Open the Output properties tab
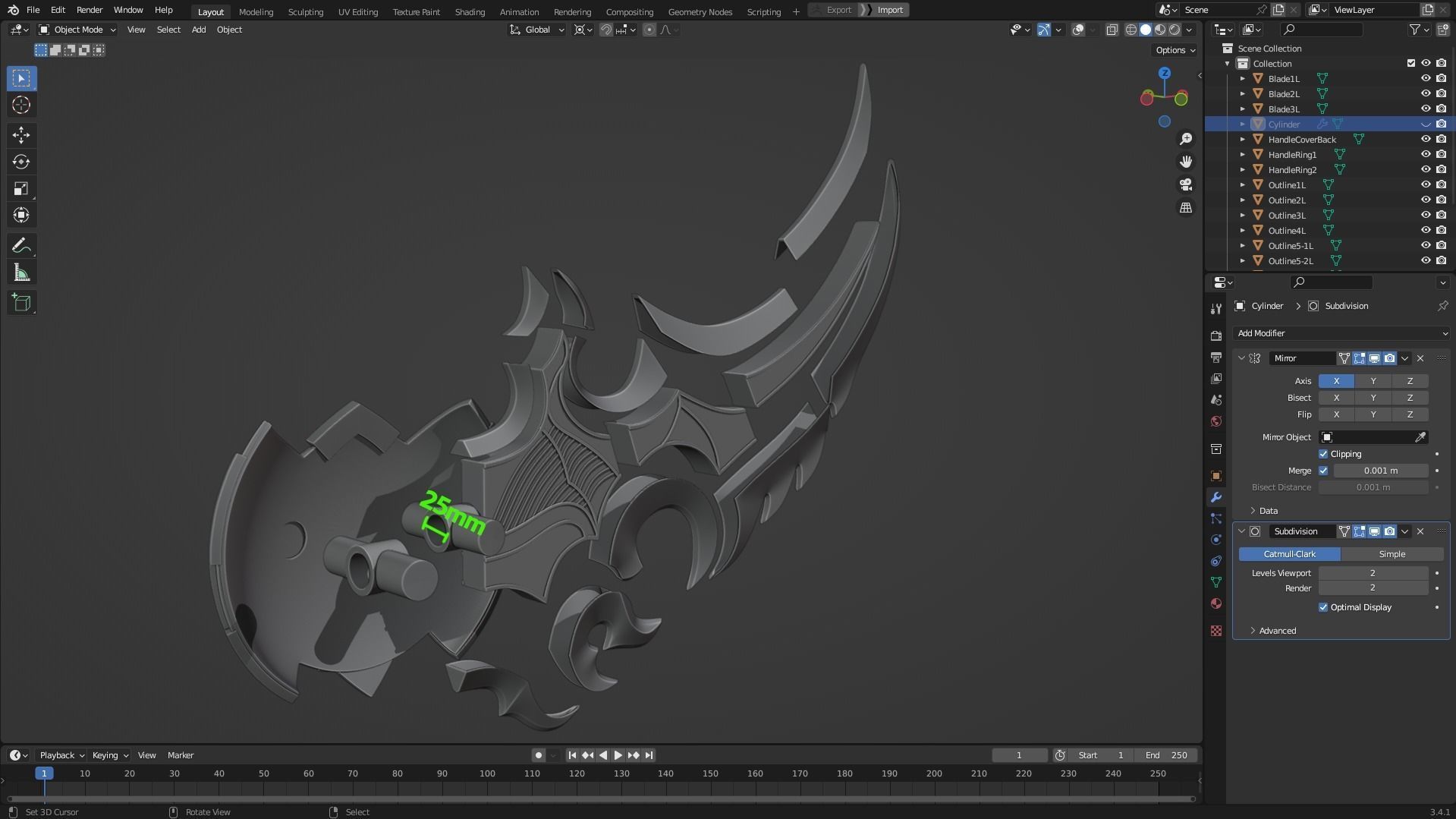1456x819 pixels. pyautogui.click(x=1216, y=357)
